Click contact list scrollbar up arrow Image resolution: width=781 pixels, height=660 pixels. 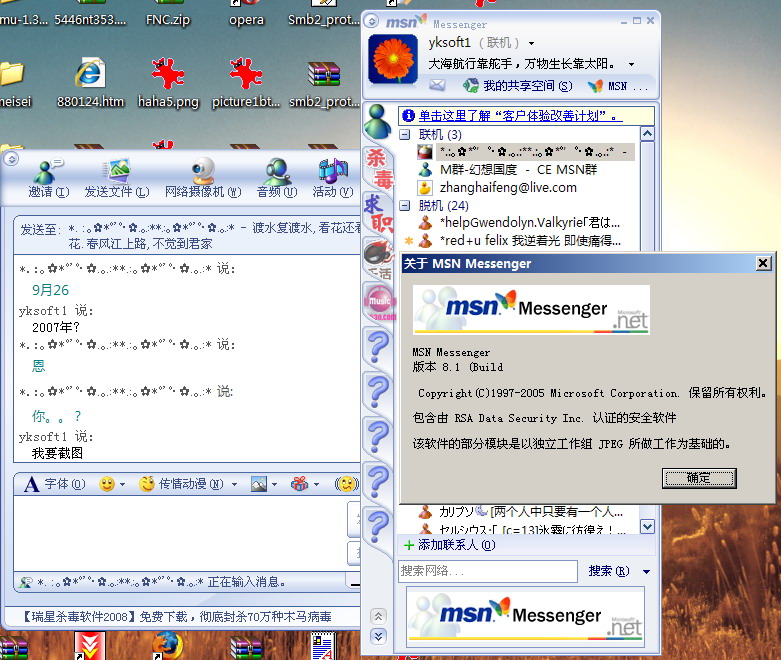click(x=647, y=134)
